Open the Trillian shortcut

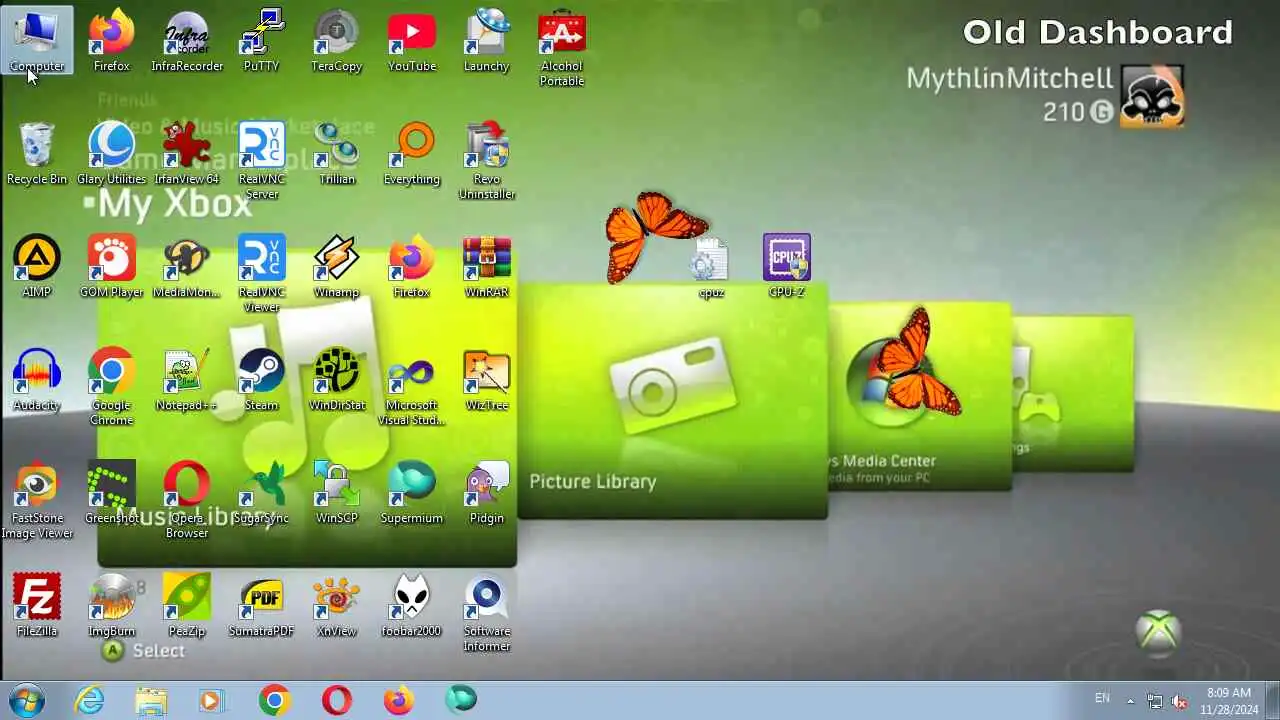[337, 155]
